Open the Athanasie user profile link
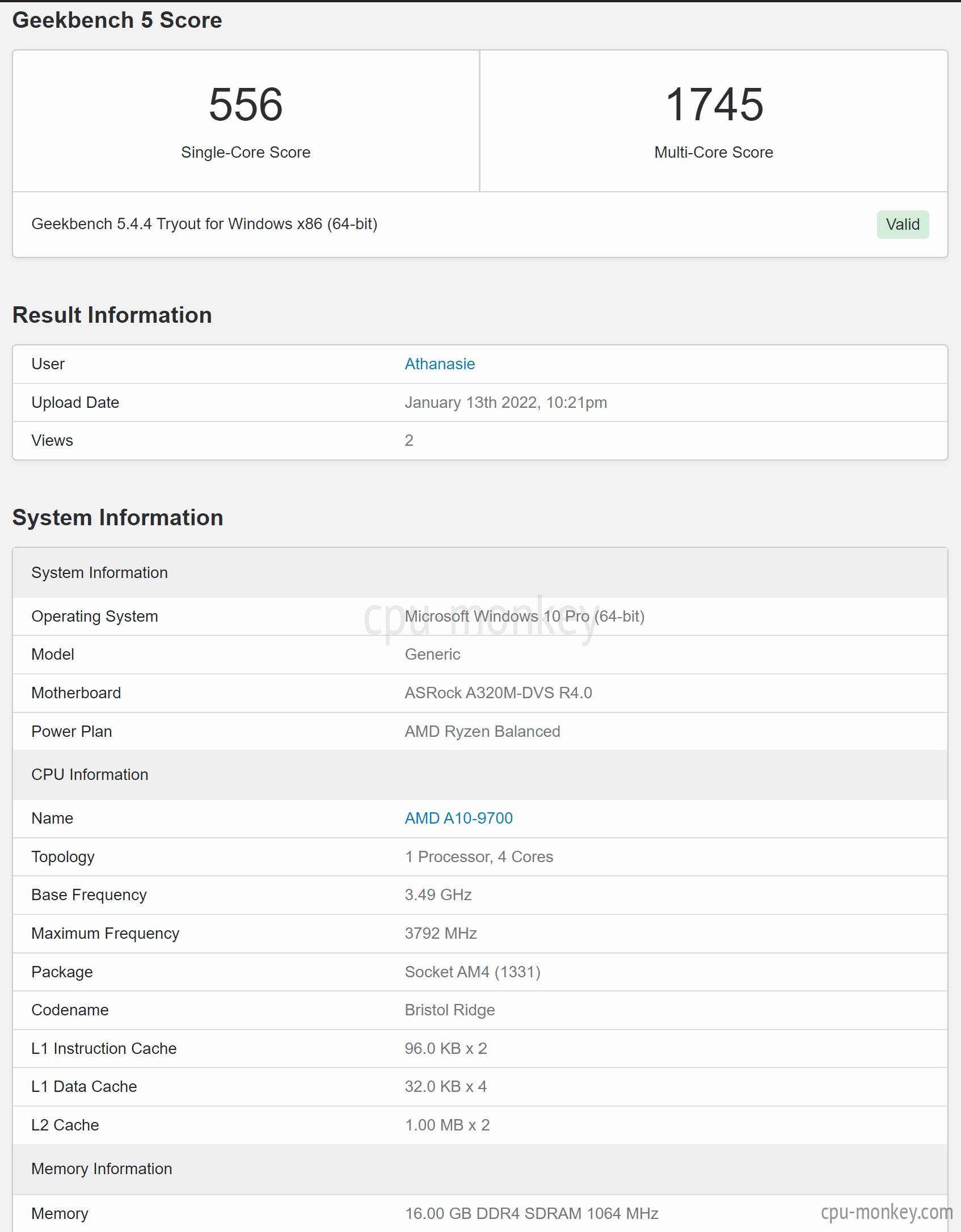 (440, 364)
